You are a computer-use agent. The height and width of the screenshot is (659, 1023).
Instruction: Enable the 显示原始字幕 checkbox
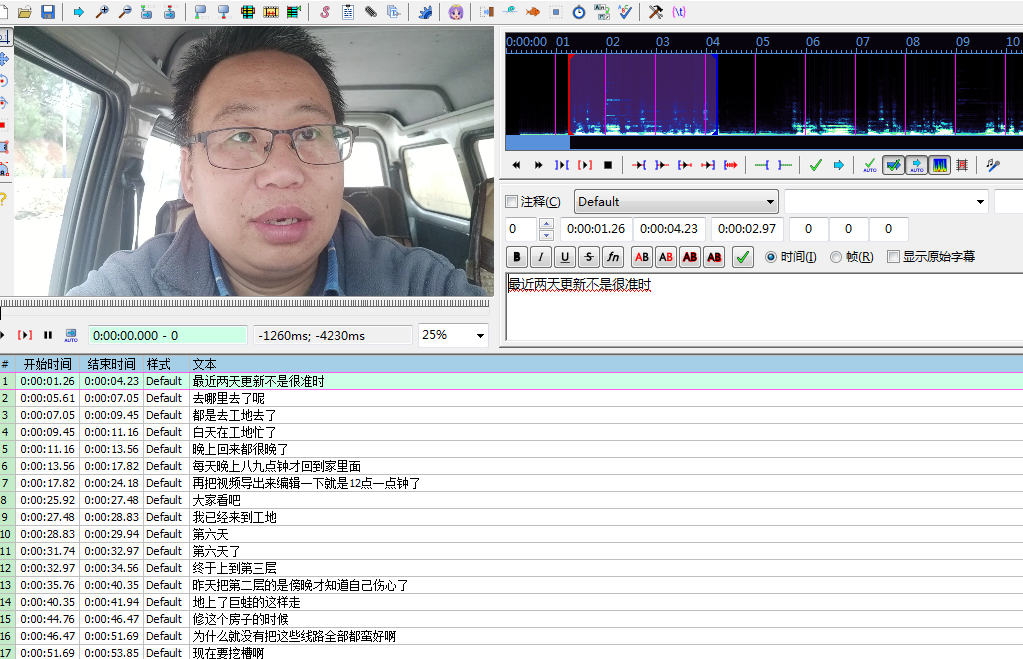pyautogui.click(x=893, y=257)
